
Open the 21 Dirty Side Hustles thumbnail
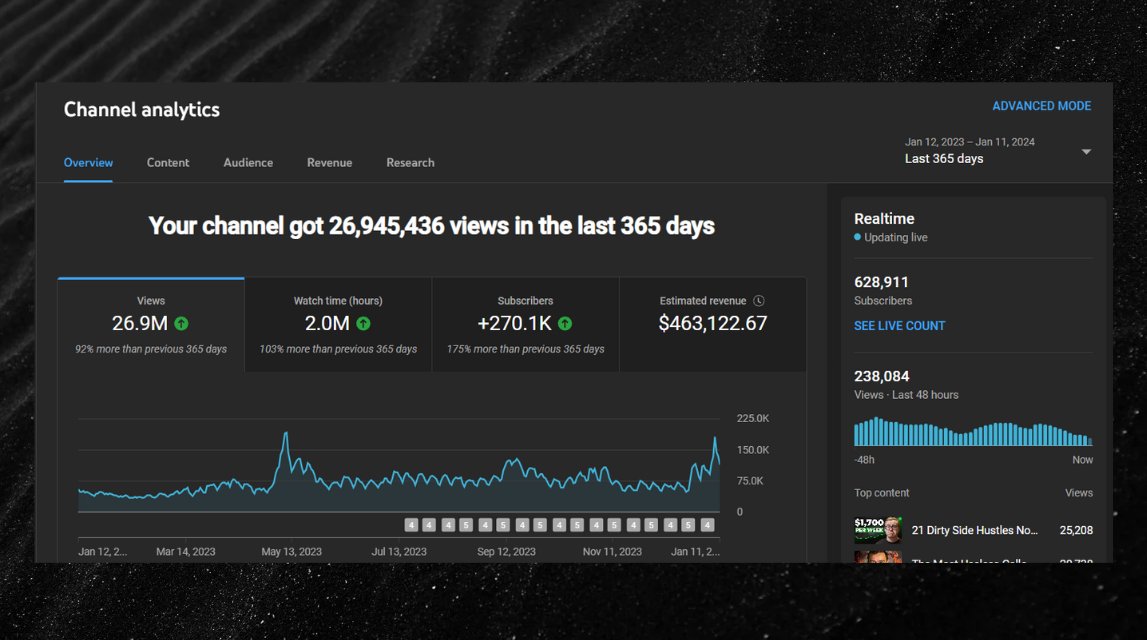[878, 530]
